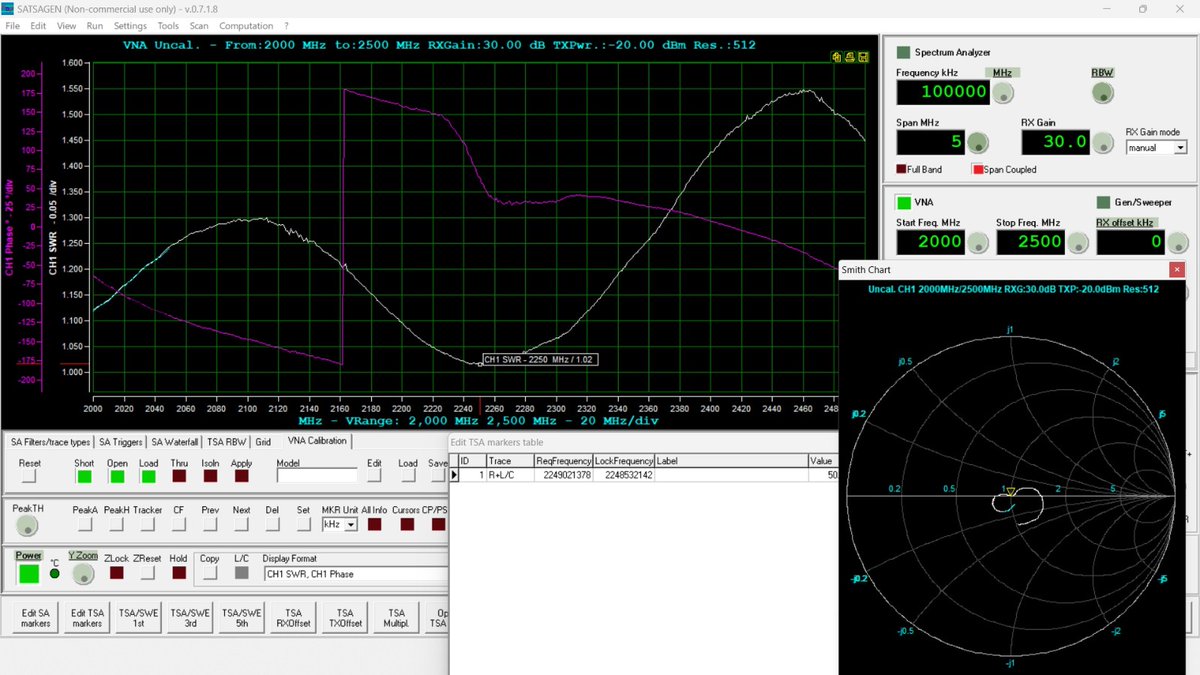Click the Edit button next to Model
The height and width of the screenshot is (675, 1200).
pos(375,476)
